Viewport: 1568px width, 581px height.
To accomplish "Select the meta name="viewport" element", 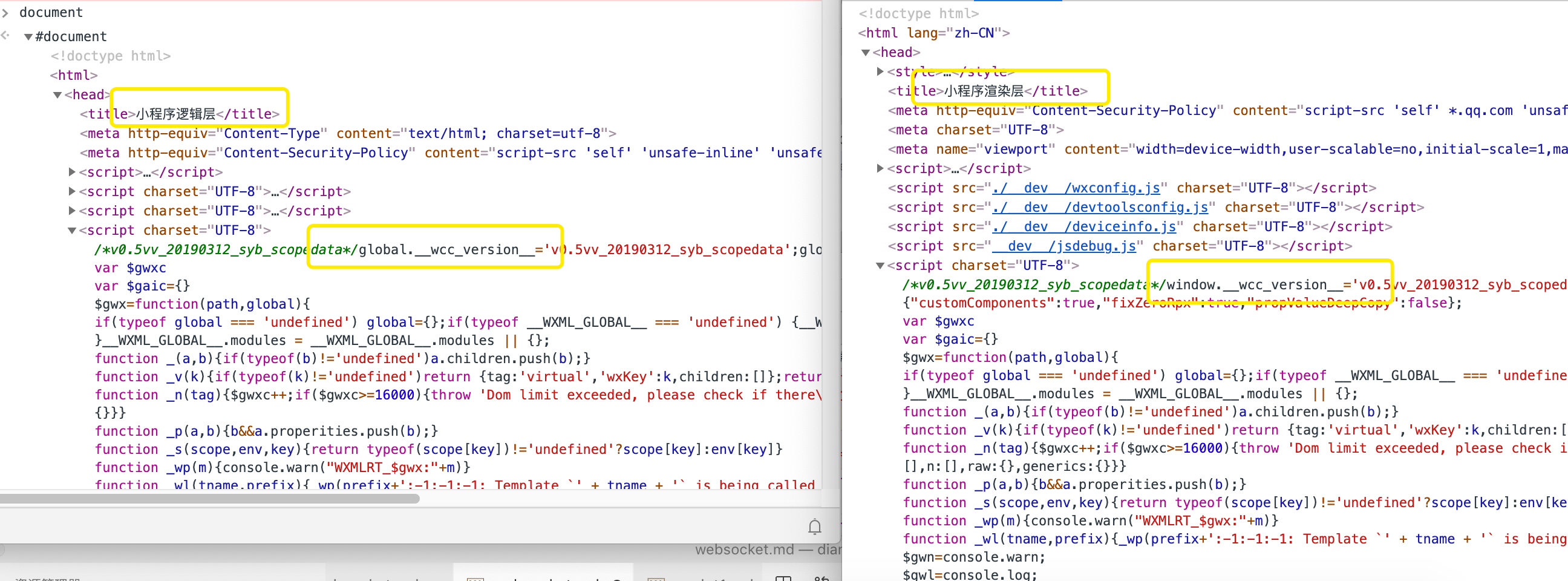I will coord(1228,150).
